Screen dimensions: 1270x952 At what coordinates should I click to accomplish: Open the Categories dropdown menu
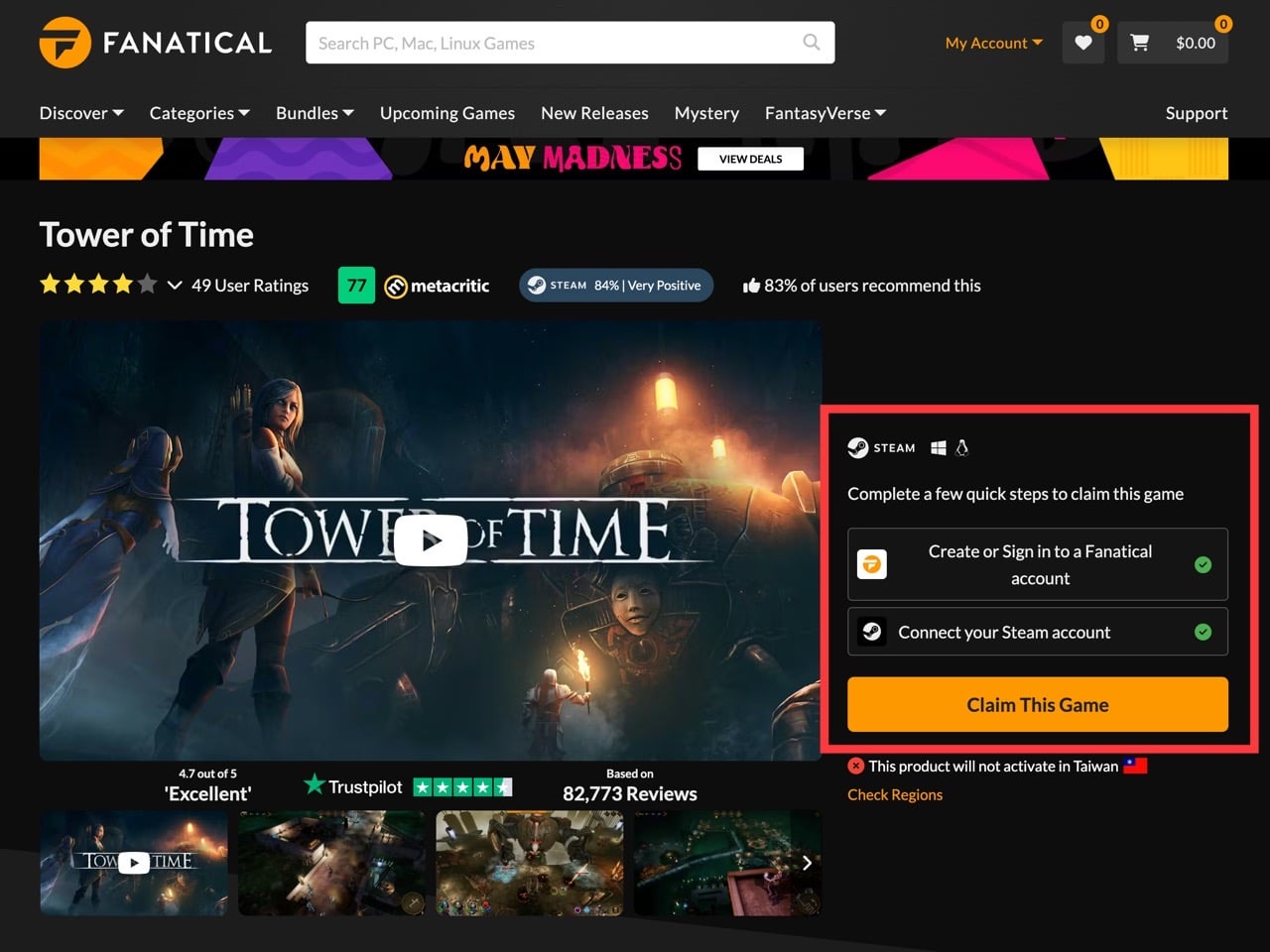pos(199,113)
